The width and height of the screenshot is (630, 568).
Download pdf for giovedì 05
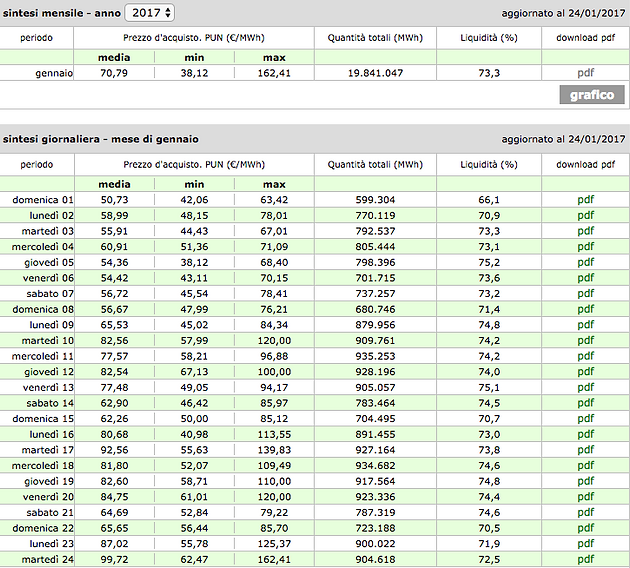[x=585, y=262]
